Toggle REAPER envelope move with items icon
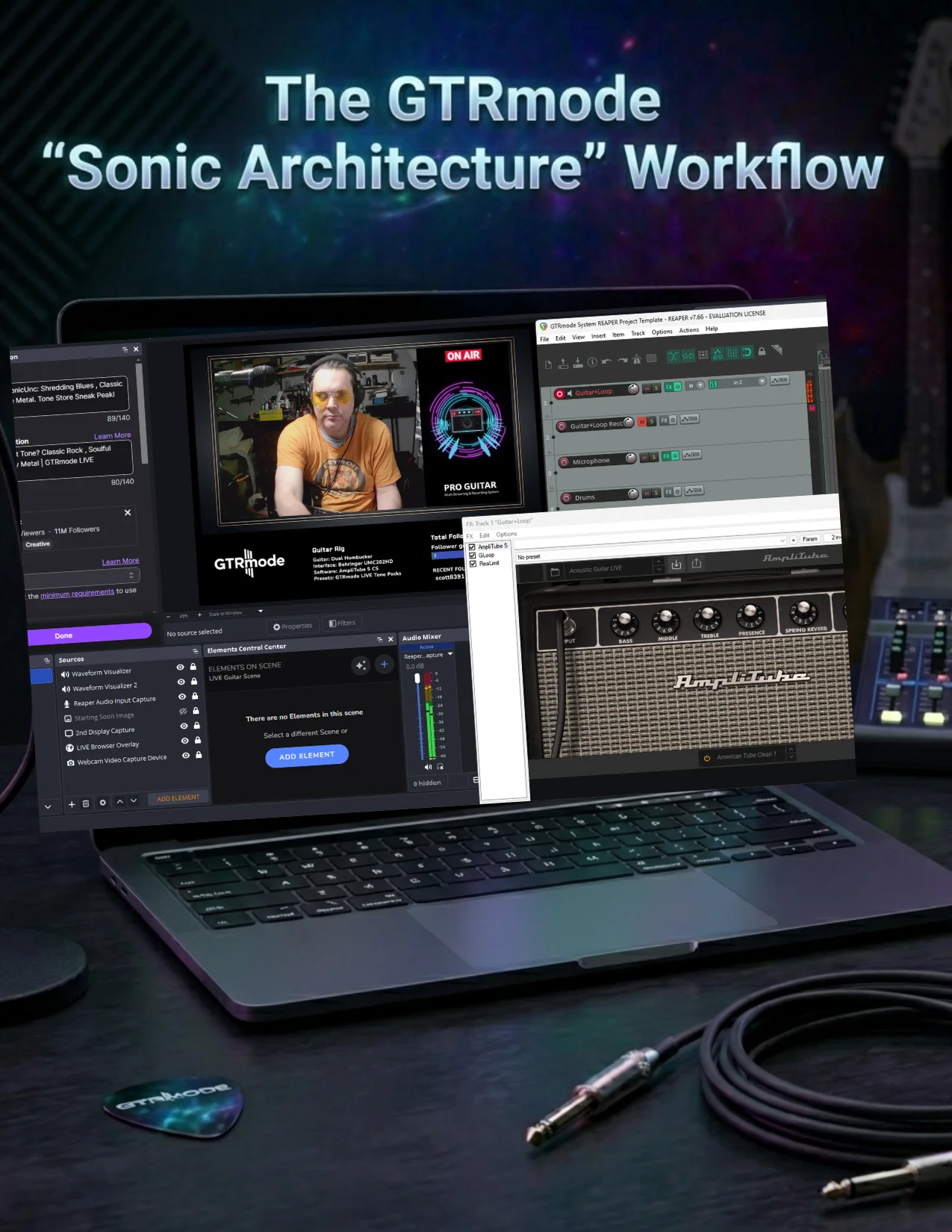The width and height of the screenshot is (952, 1232). (x=718, y=354)
